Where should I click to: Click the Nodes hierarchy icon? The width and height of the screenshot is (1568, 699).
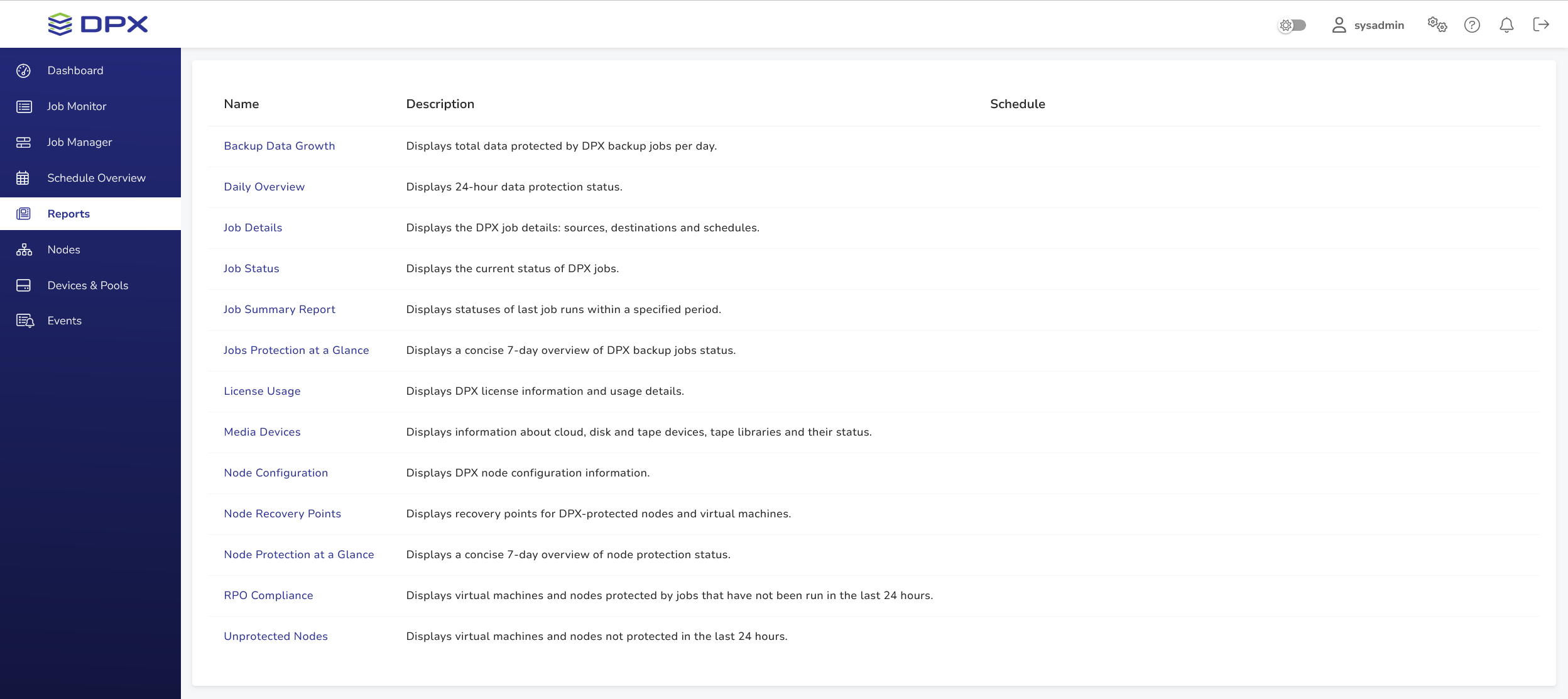pos(24,250)
